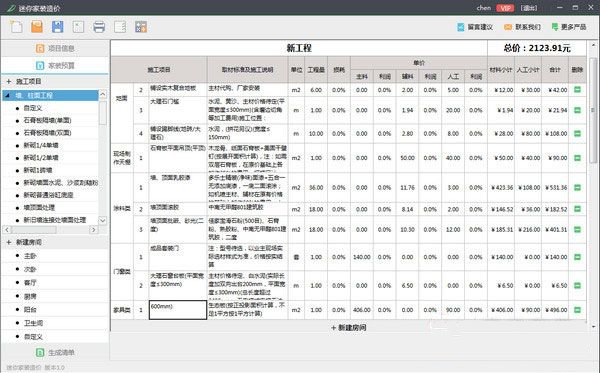Open the 项目信息 tab
Viewport: 600px width, 373px height.
point(55,49)
